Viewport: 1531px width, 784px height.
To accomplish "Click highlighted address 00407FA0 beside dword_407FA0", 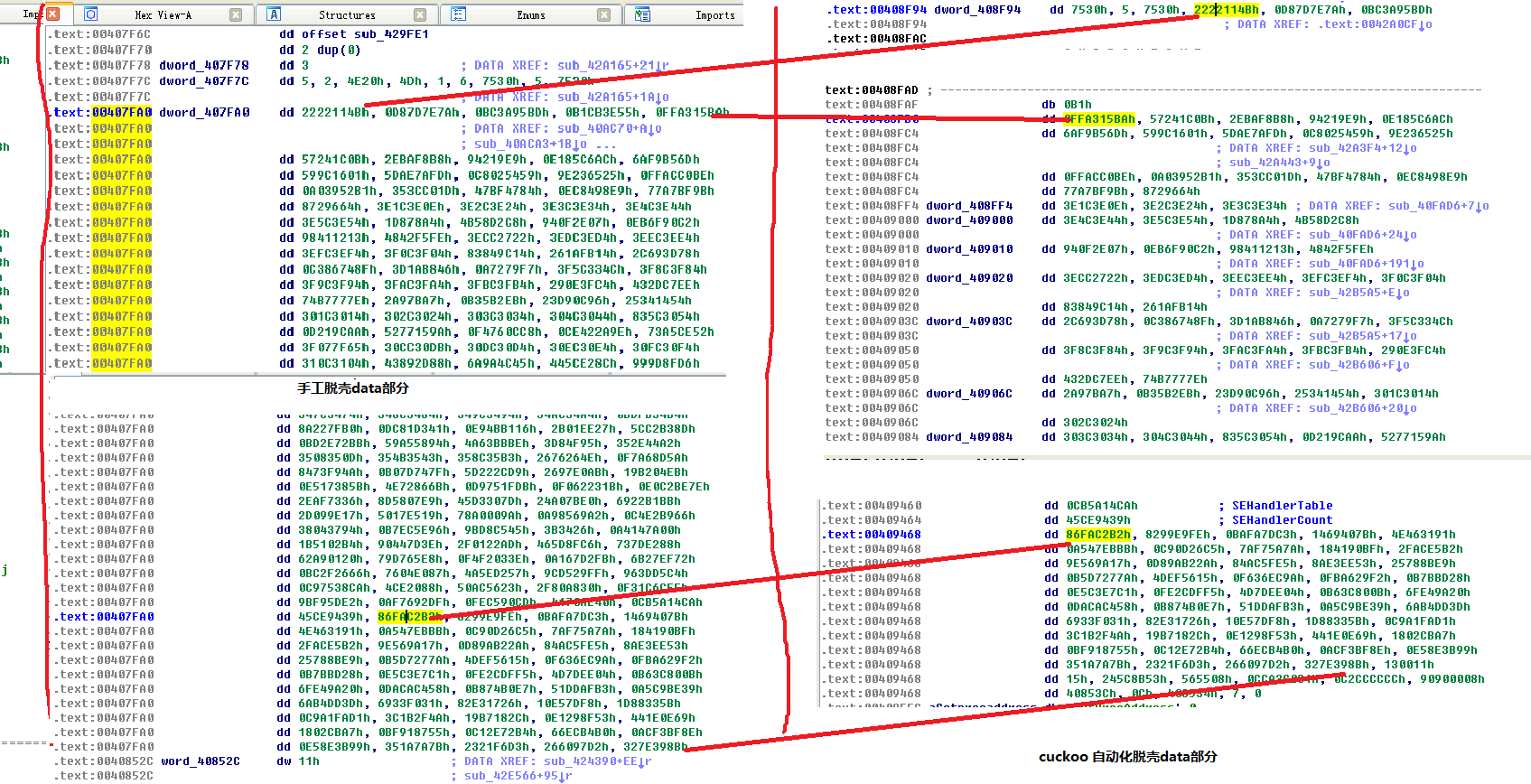I will (122, 113).
